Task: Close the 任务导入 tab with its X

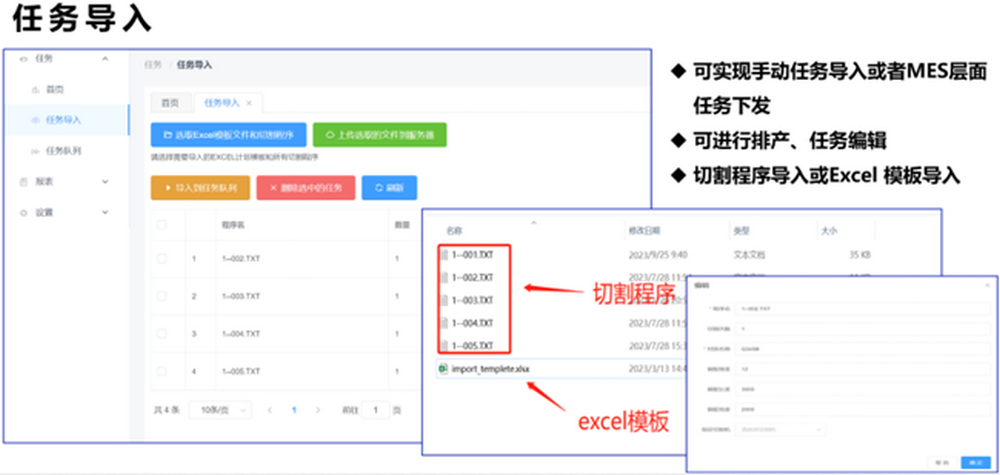Action: pos(249,103)
